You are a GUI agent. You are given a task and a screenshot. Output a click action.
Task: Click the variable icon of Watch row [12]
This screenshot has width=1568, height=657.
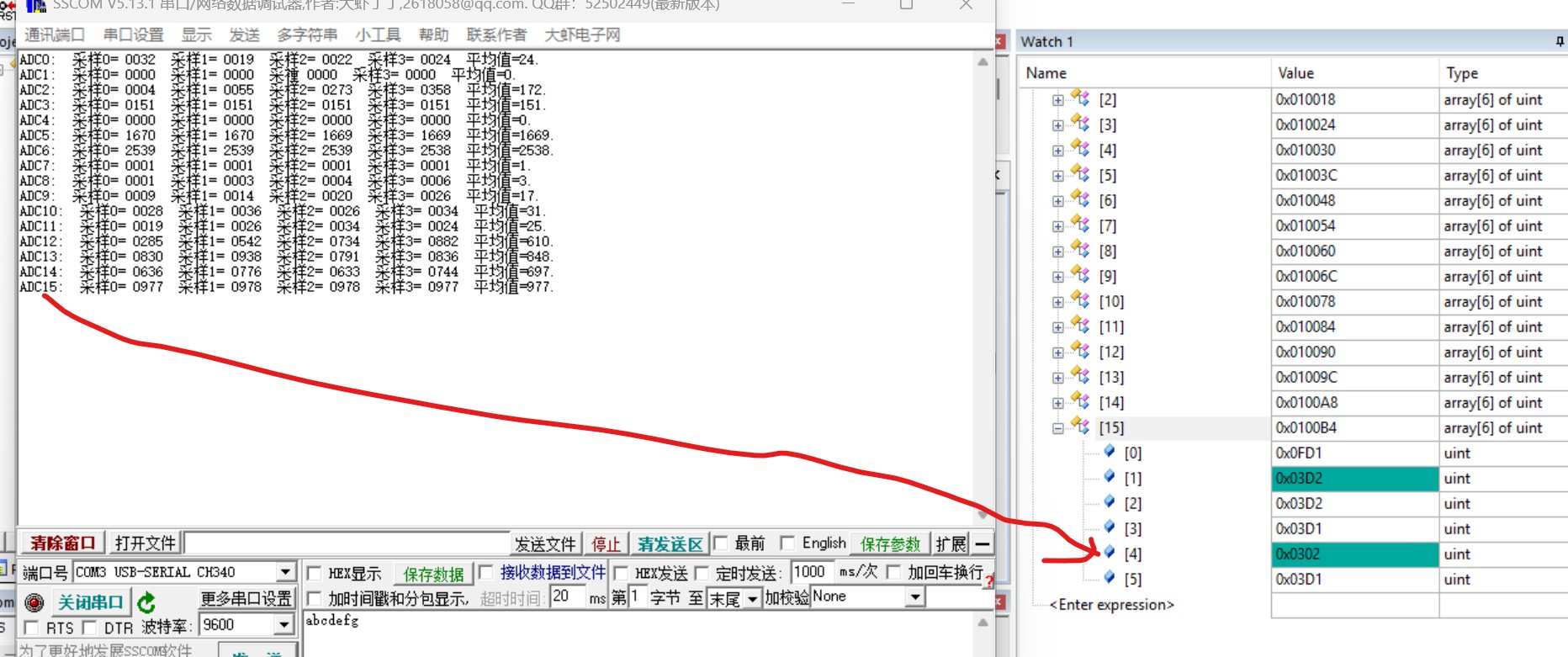[x=1080, y=351]
